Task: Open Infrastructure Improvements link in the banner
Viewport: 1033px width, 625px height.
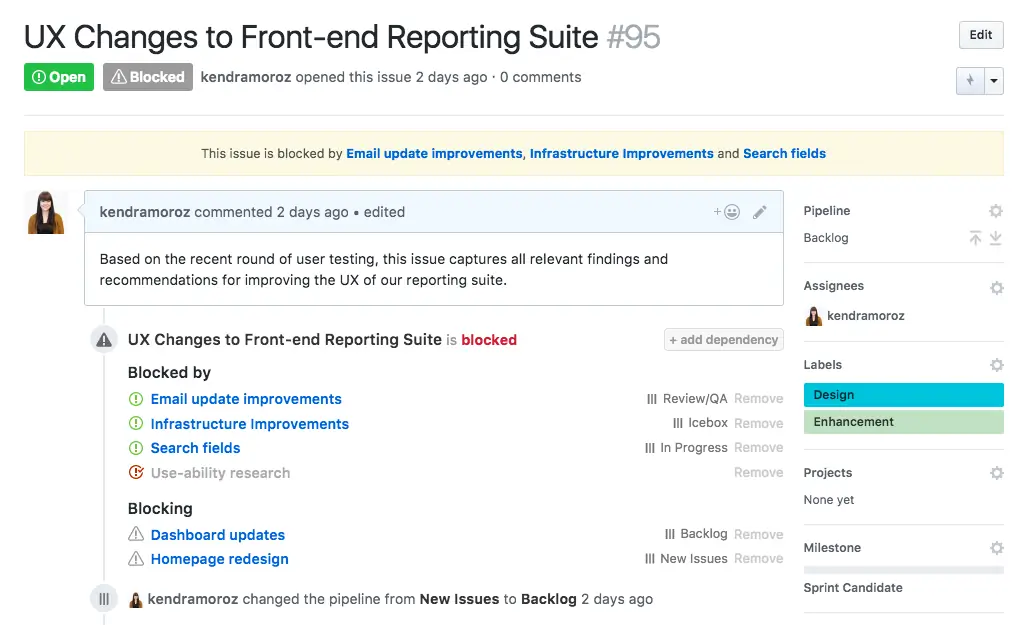Action: coord(621,153)
